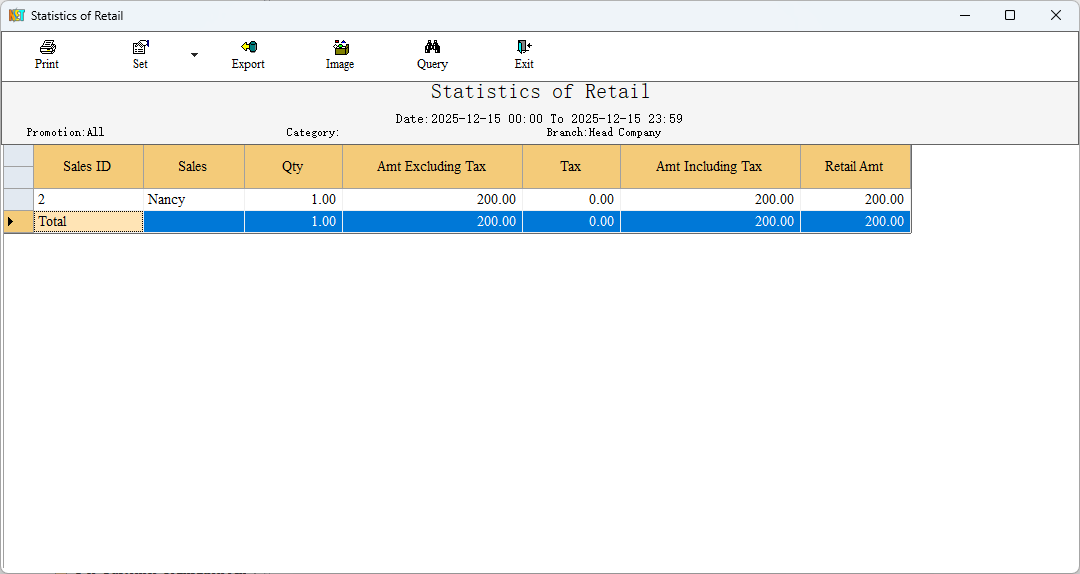Screen dimensions: 1080x574
Task: Click the Retail Amt column header
Action: [854, 167]
